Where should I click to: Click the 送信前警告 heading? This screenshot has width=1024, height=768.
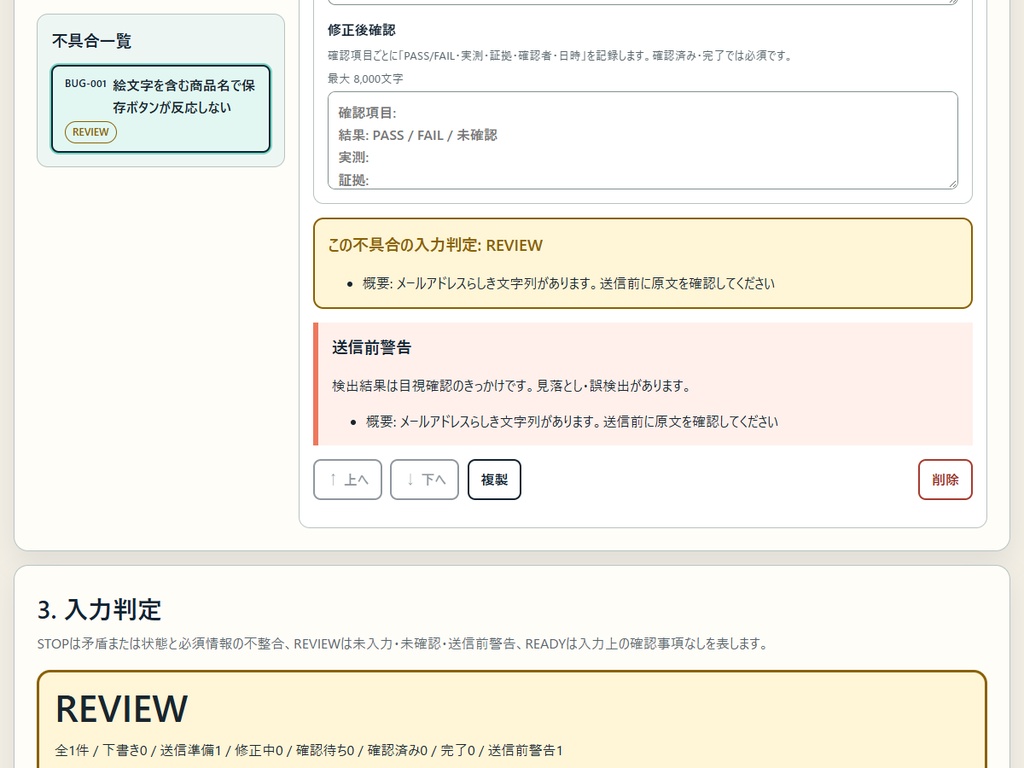coord(372,347)
